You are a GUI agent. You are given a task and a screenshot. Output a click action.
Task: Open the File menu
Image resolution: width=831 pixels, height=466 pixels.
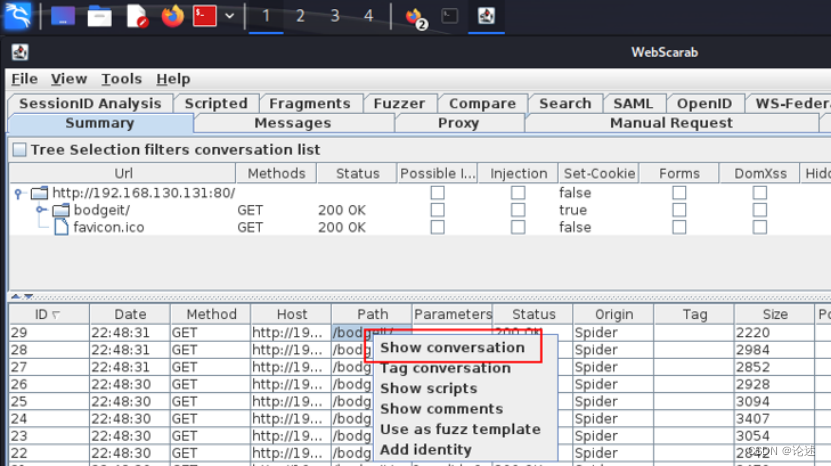[24, 79]
